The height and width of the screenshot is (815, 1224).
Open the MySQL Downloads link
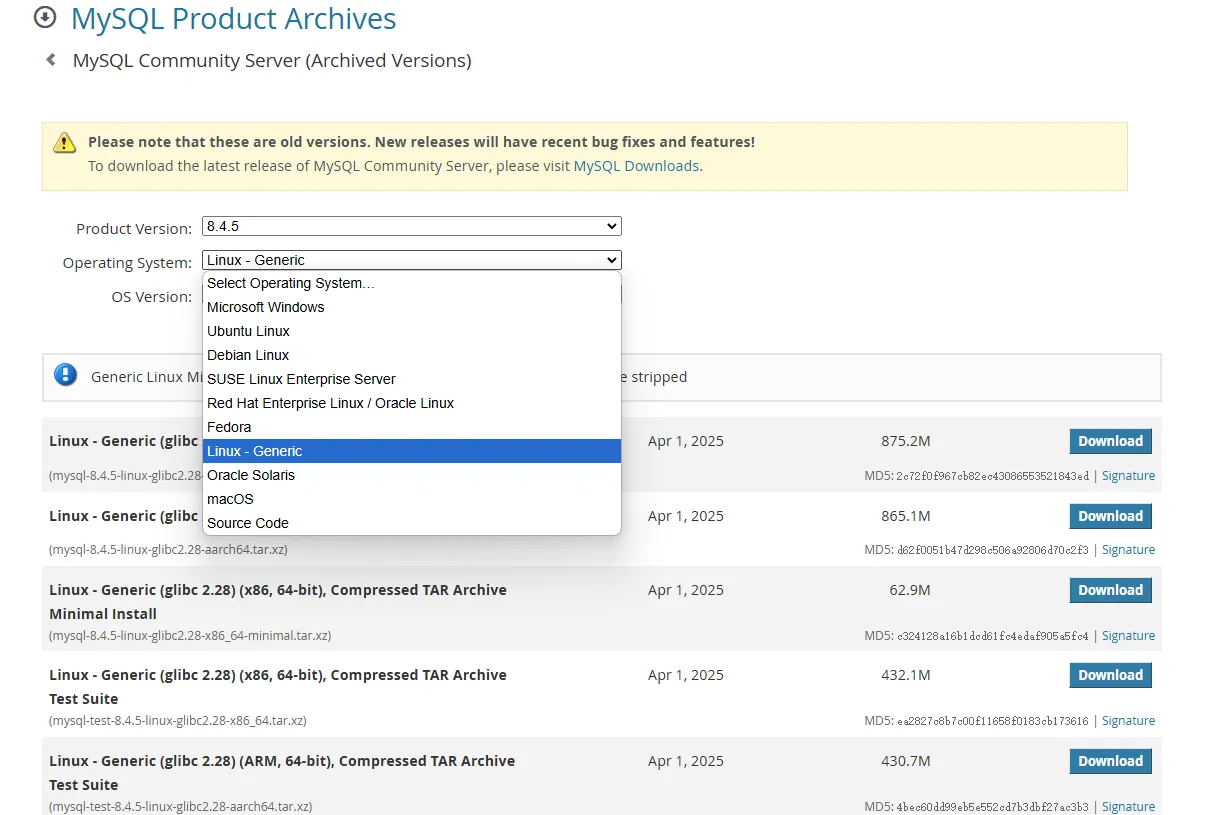(x=636, y=166)
